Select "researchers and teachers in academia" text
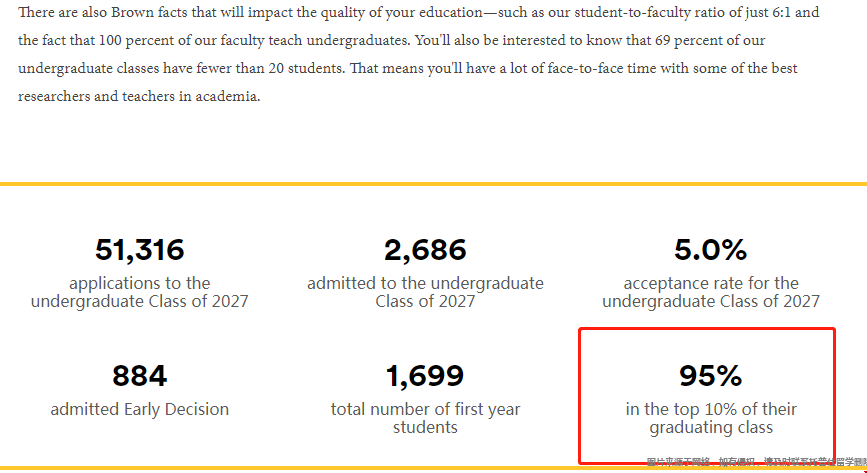This screenshot has height=473, width=867. [139, 96]
